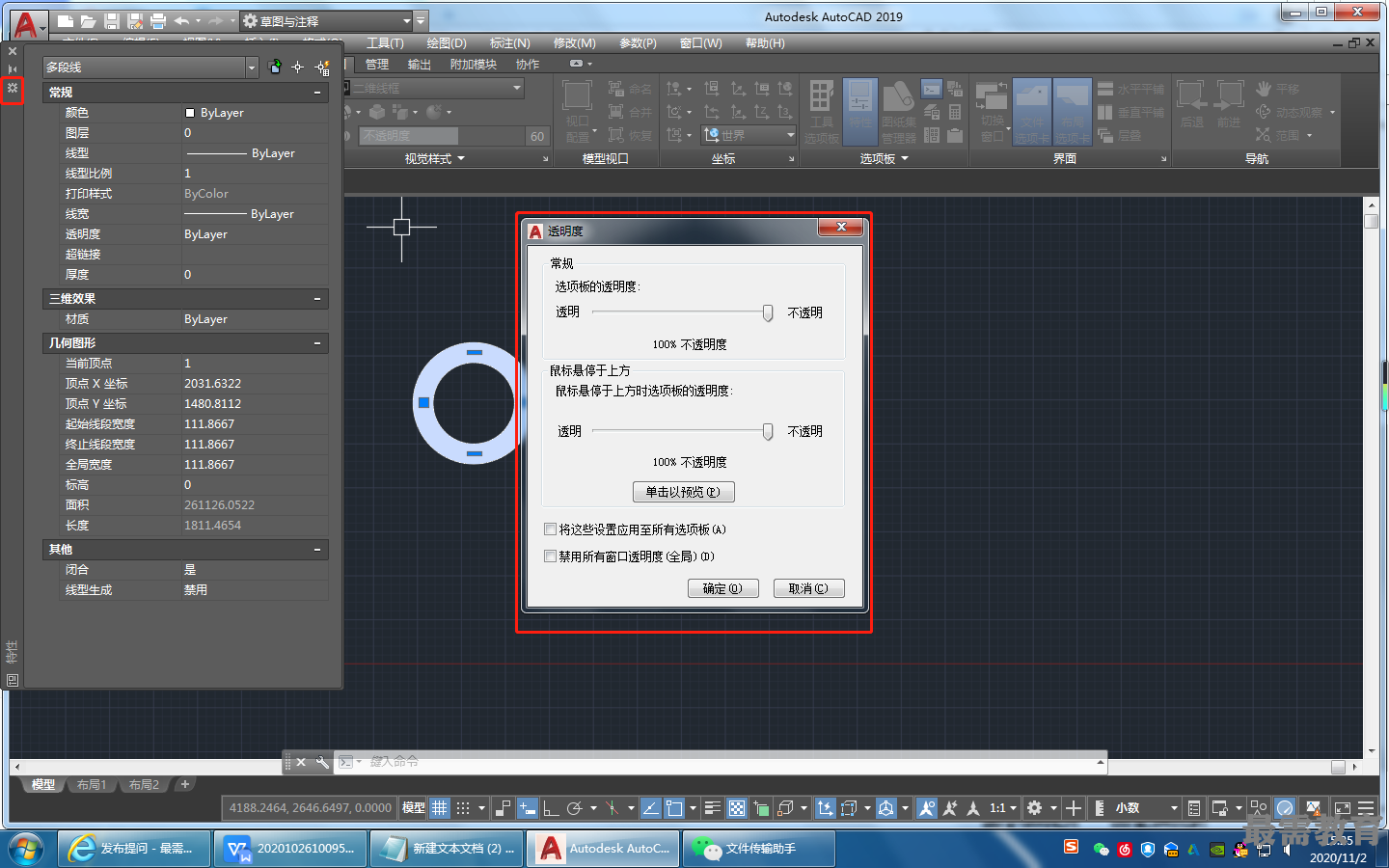Click the add layout plus button
The image size is (1389, 868).
[185, 784]
